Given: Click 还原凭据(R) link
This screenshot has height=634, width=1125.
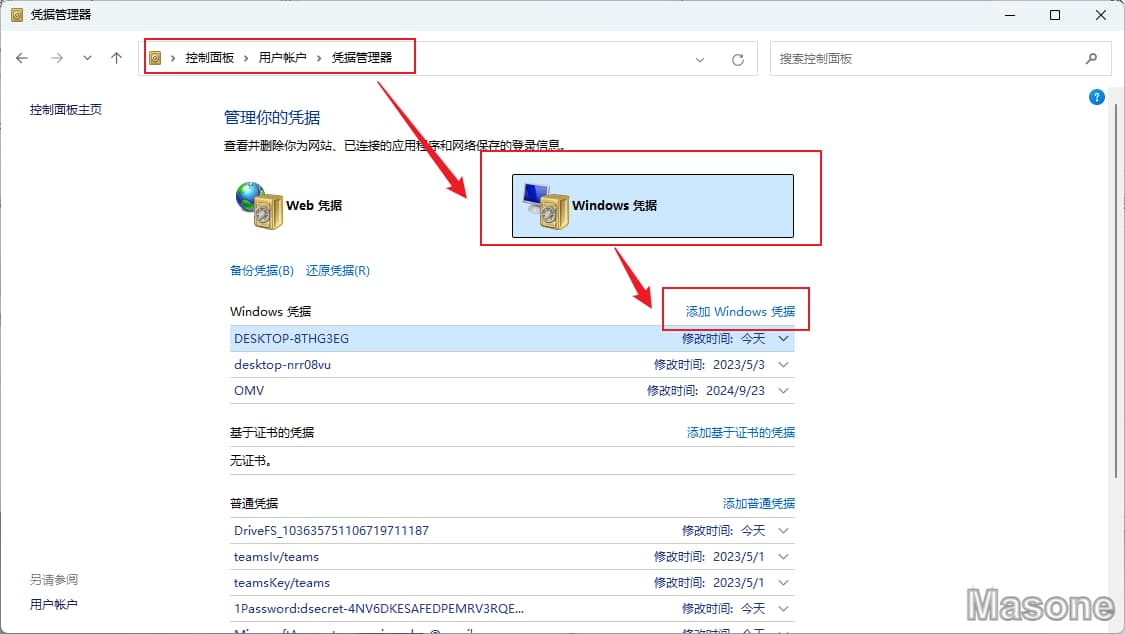Looking at the screenshot, I should point(338,270).
